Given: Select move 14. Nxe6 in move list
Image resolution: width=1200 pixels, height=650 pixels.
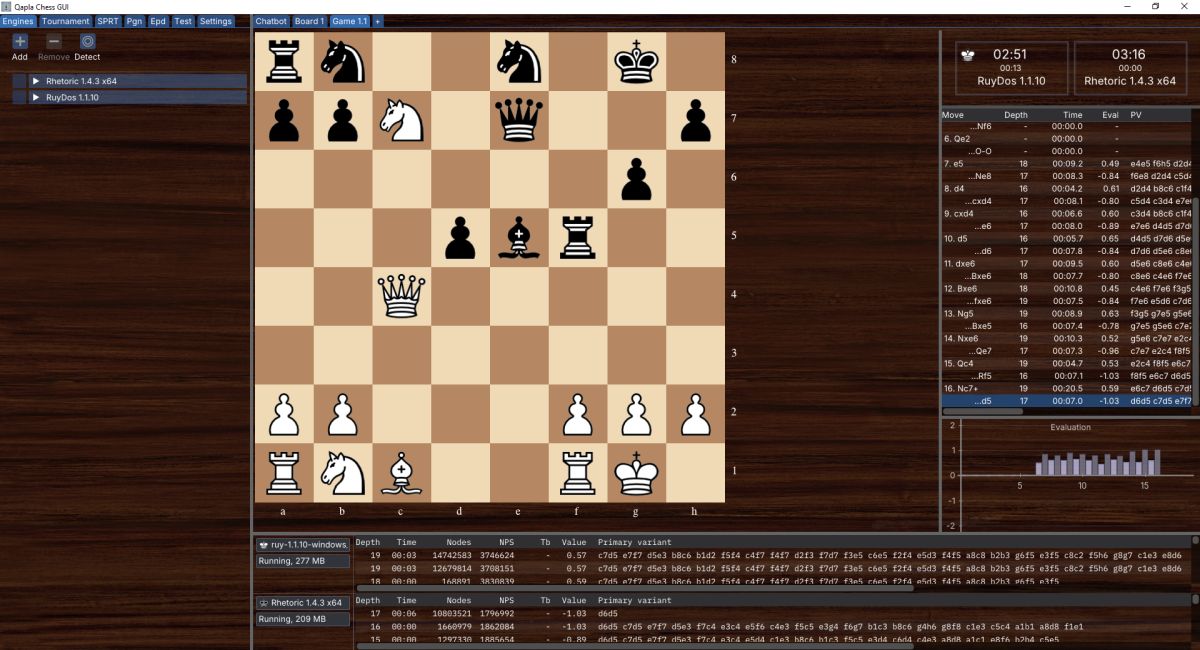Looking at the screenshot, I should tap(1066, 338).
